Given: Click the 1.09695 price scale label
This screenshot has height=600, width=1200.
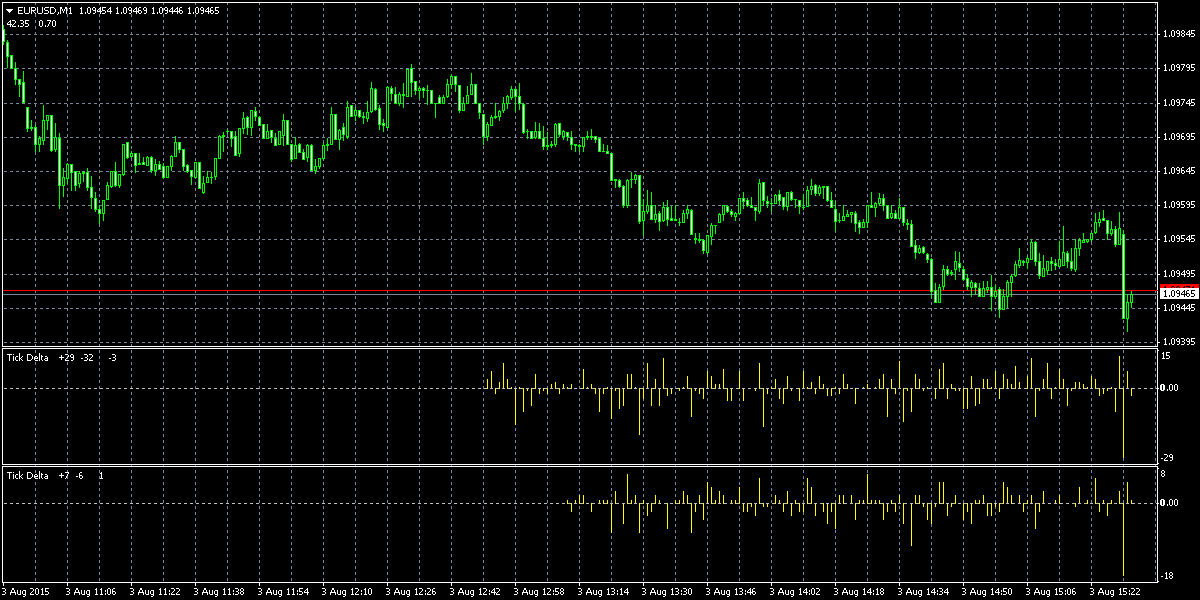Looking at the screenshot, I should (1180, 136).
